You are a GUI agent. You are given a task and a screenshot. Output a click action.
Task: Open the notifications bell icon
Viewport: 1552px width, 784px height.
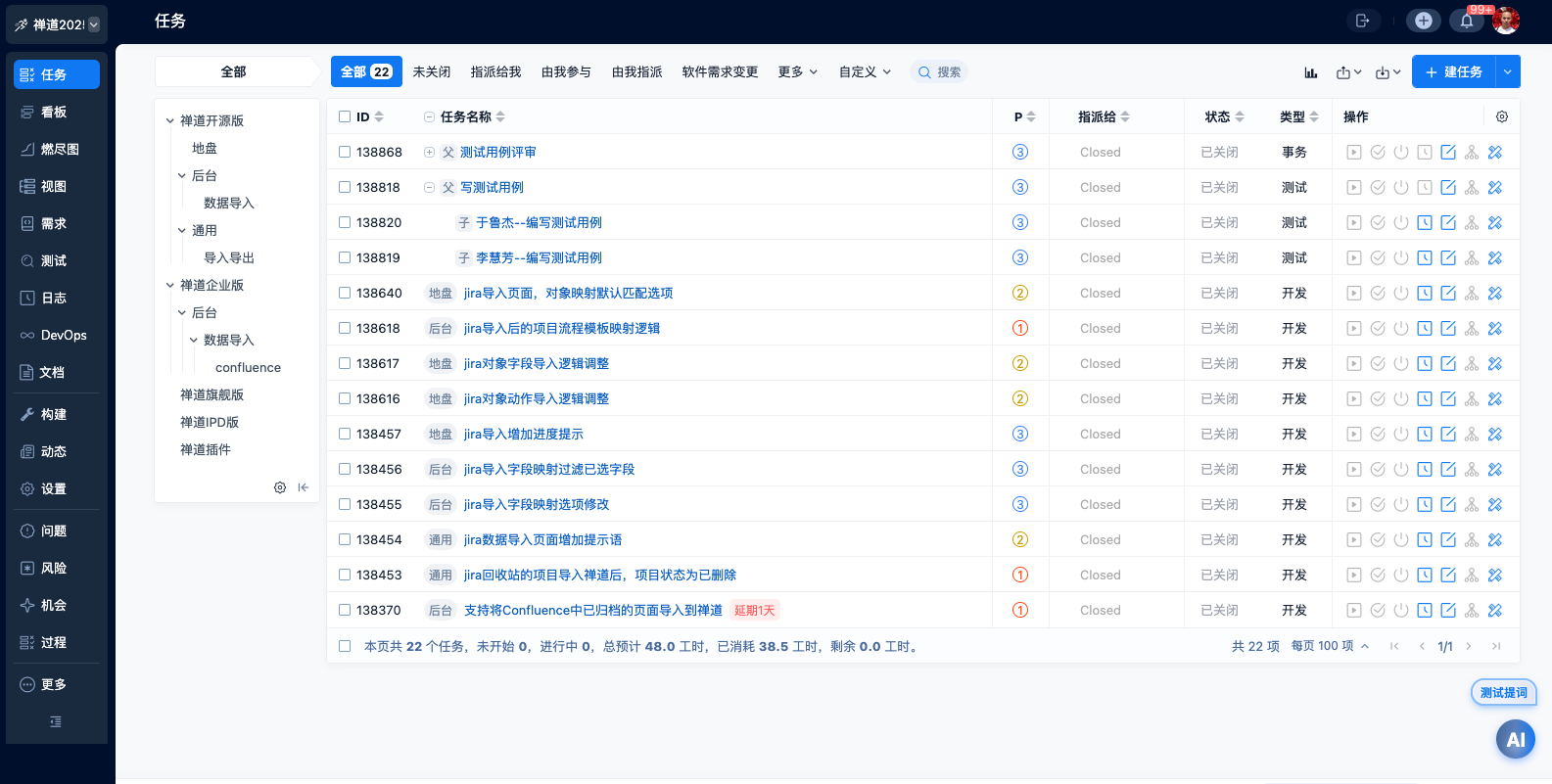coord(1466,21)
